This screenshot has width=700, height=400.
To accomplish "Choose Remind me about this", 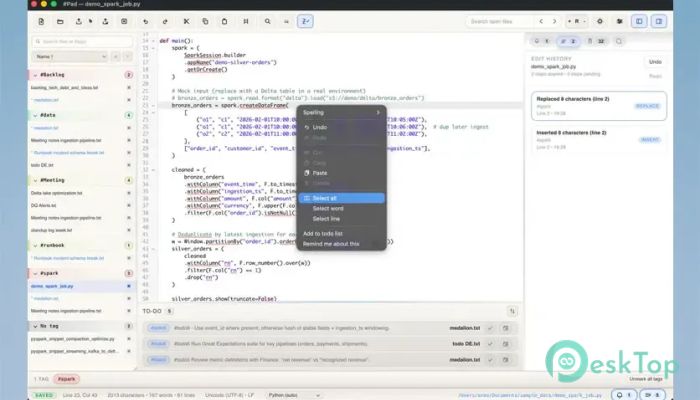I will click(x=342, y=244).
